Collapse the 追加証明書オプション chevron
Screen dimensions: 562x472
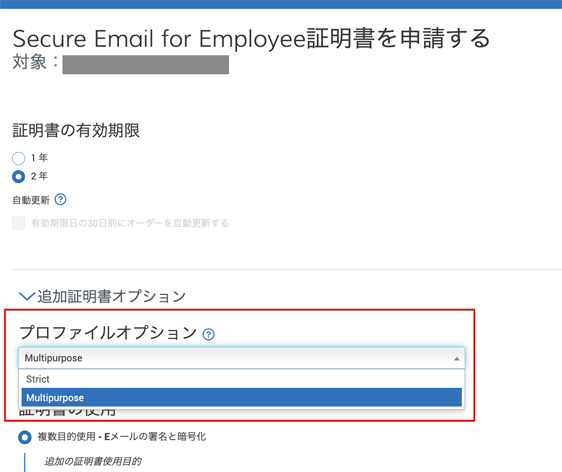pos(27,297)
